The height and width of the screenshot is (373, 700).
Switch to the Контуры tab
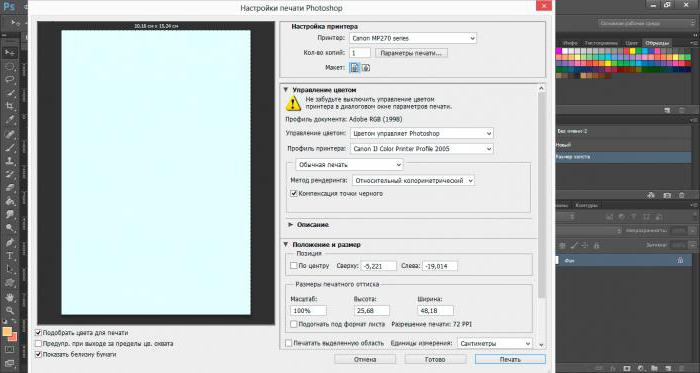click(586, 206)
